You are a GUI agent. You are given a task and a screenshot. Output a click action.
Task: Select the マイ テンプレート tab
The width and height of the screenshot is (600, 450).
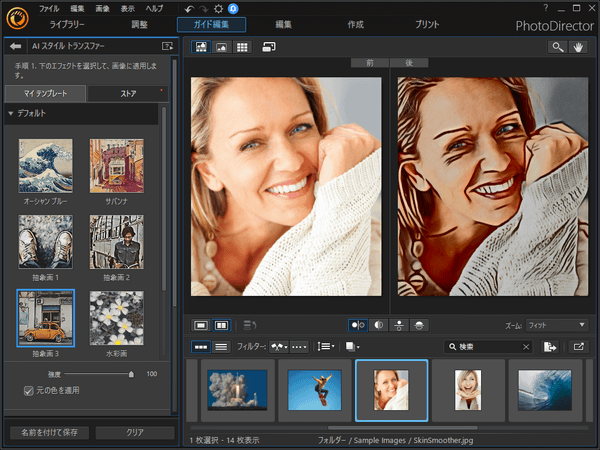45,94
